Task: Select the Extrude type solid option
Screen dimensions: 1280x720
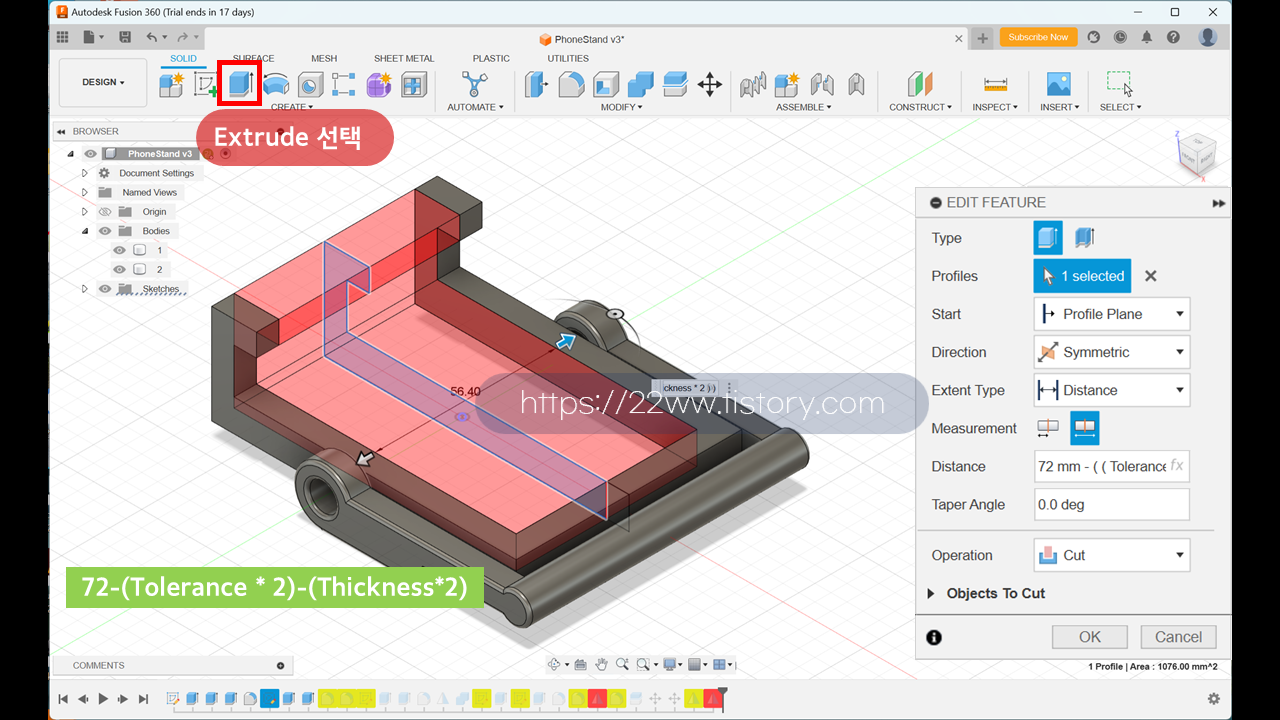Action: pyautogui.click(x=1048, y=238)
